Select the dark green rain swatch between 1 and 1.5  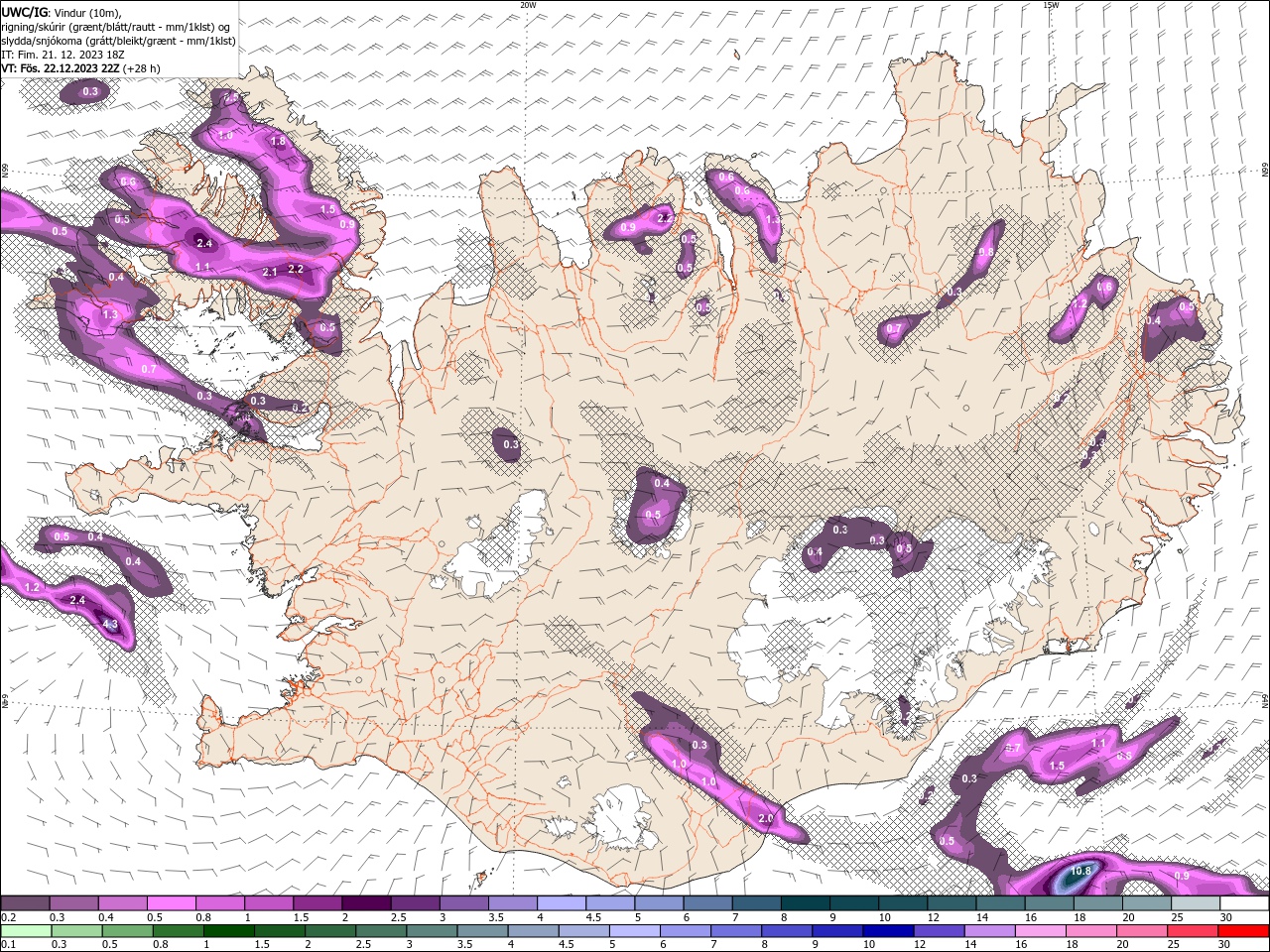tap(229, 930)
